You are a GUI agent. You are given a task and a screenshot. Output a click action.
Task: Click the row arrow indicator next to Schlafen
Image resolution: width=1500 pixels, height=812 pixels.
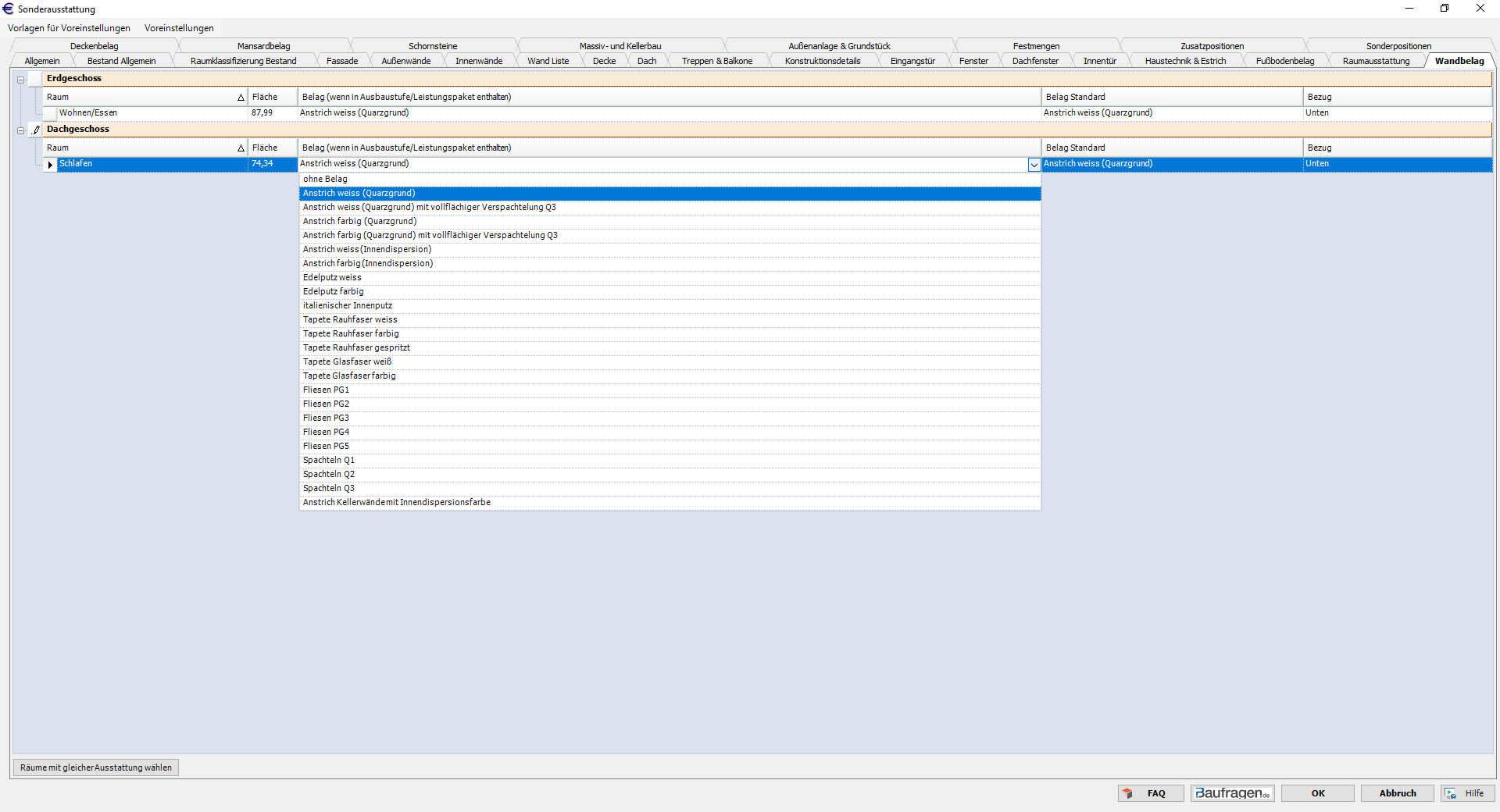coord(50,165)
